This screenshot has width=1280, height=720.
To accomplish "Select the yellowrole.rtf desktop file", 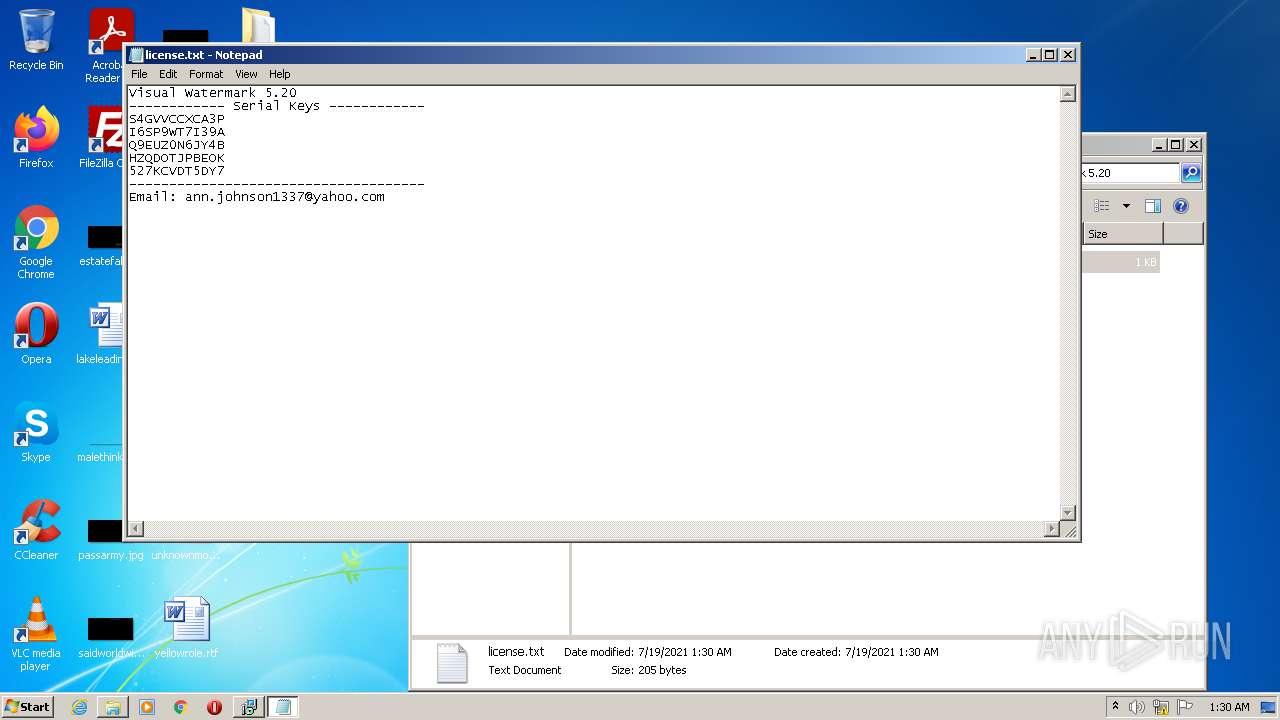I will [186, 628].
